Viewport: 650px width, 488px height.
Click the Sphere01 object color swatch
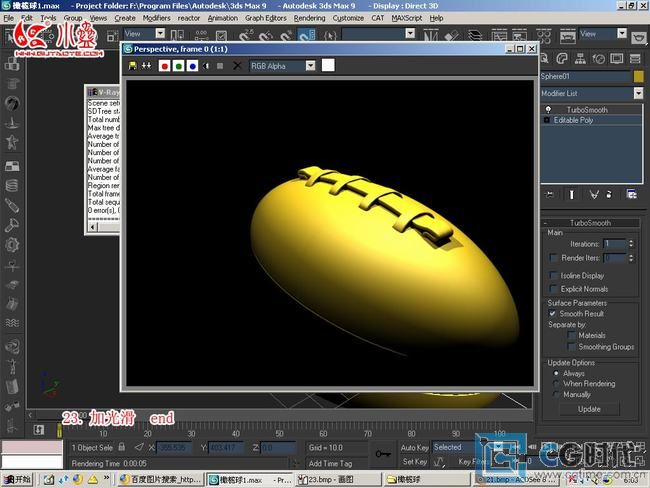click(x=638, y=76)
